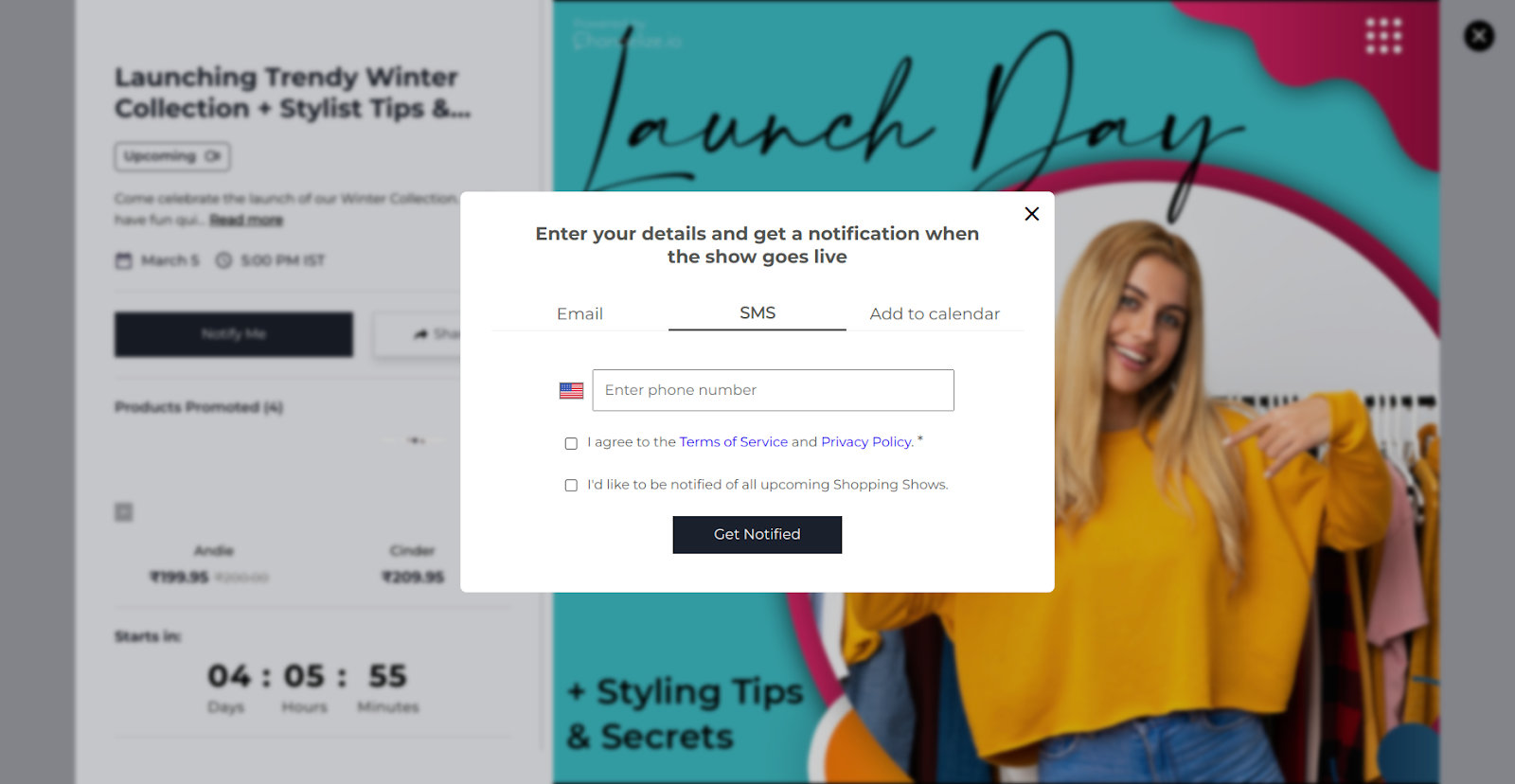This screenshot has width=1515, height=784.
Task: Select the US flag country code
Action: (571, 390)
